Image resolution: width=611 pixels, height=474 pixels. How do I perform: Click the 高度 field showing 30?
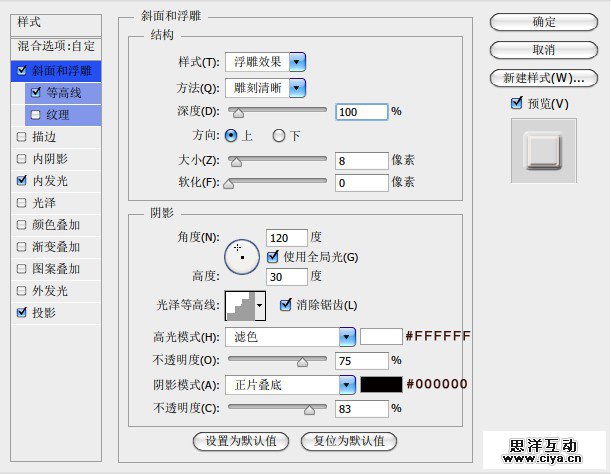click(x=287, y=277)
